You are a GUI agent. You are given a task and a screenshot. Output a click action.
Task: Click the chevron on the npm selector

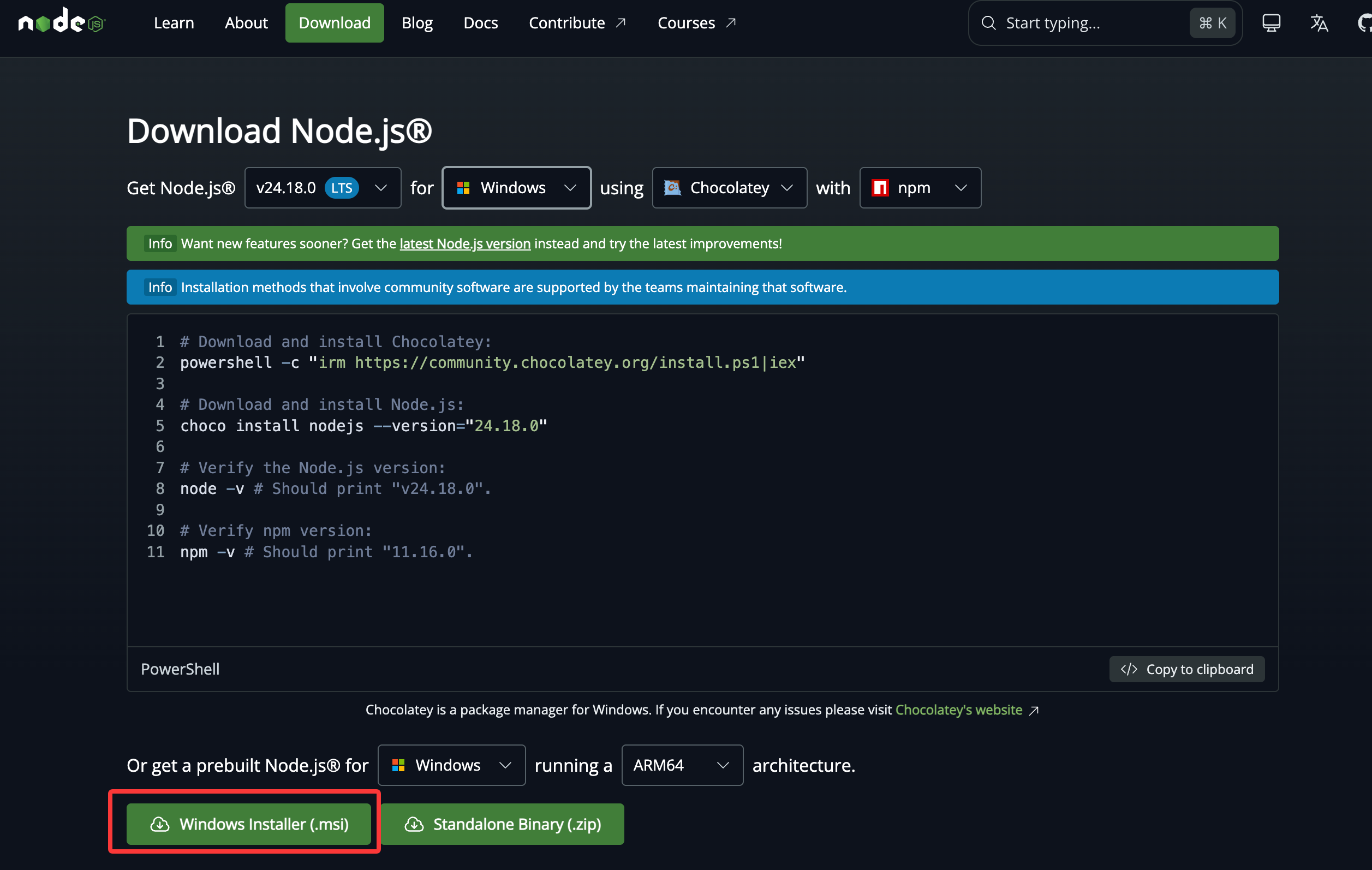coord(961,187)
